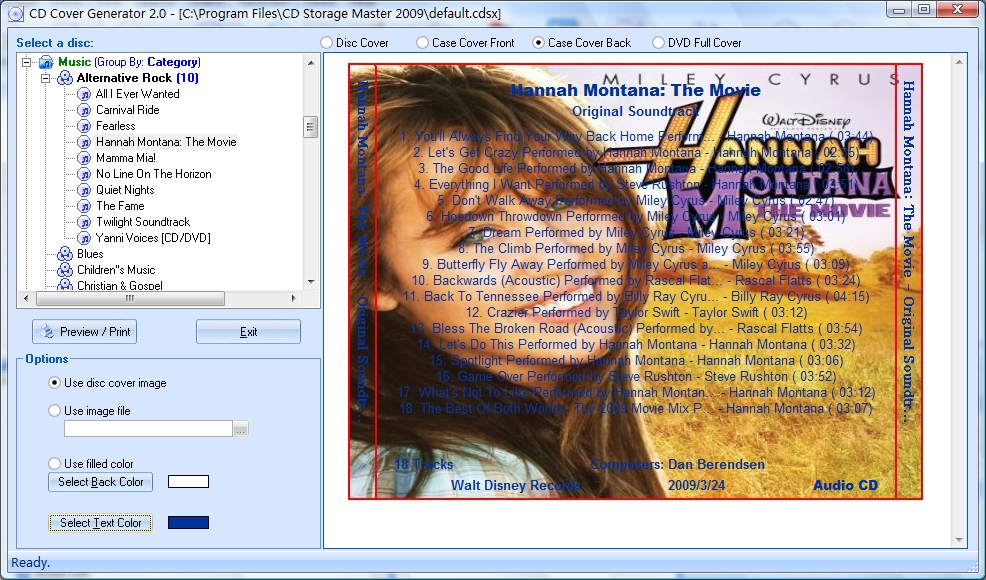
Task: Select the Twilight Soundtrack disc
Action: [x=143, y=222]
